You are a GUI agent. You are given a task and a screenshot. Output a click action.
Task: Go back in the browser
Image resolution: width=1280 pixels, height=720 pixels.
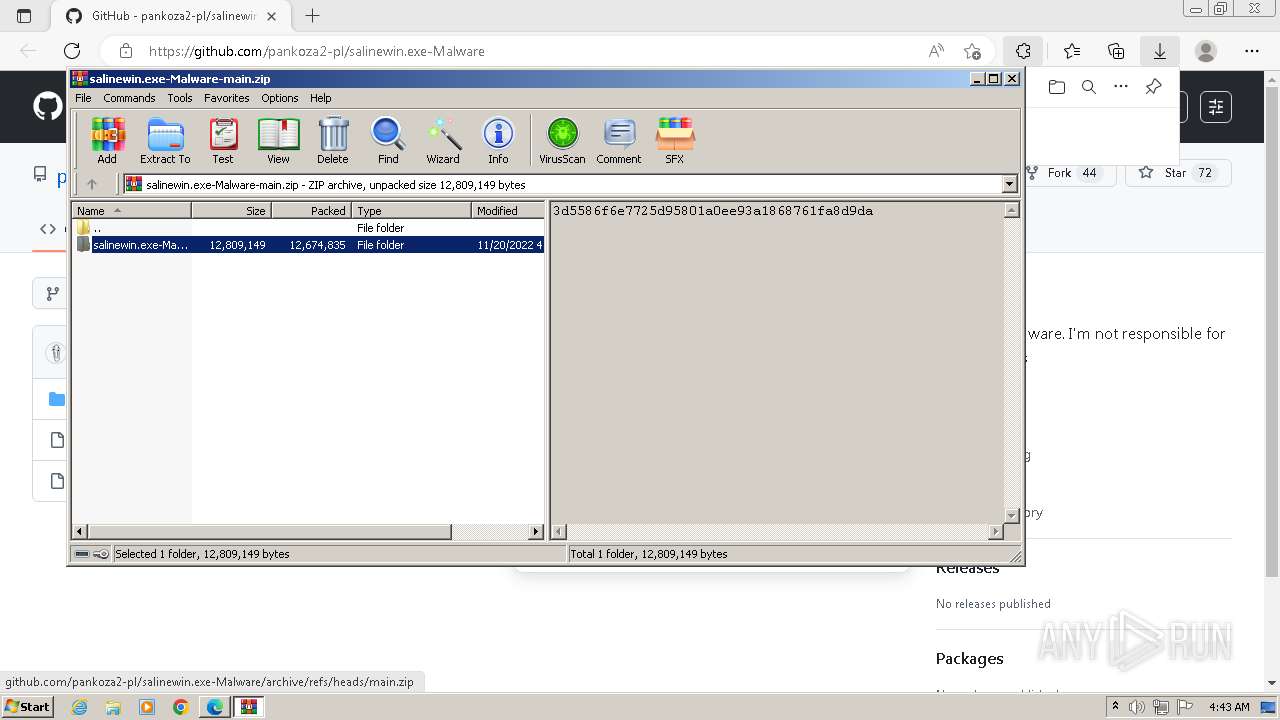click(x=28, y=51)
